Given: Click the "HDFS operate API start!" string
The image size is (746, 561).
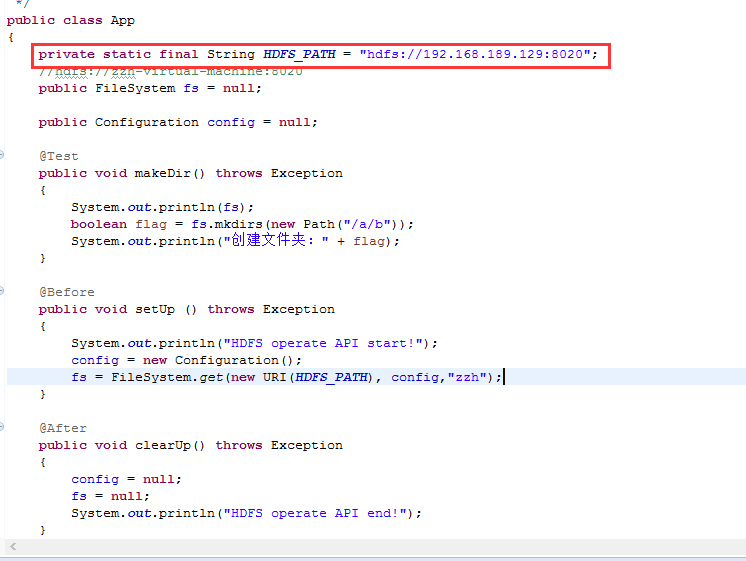Looking at the screenshot, I should (x=324, y=344).
